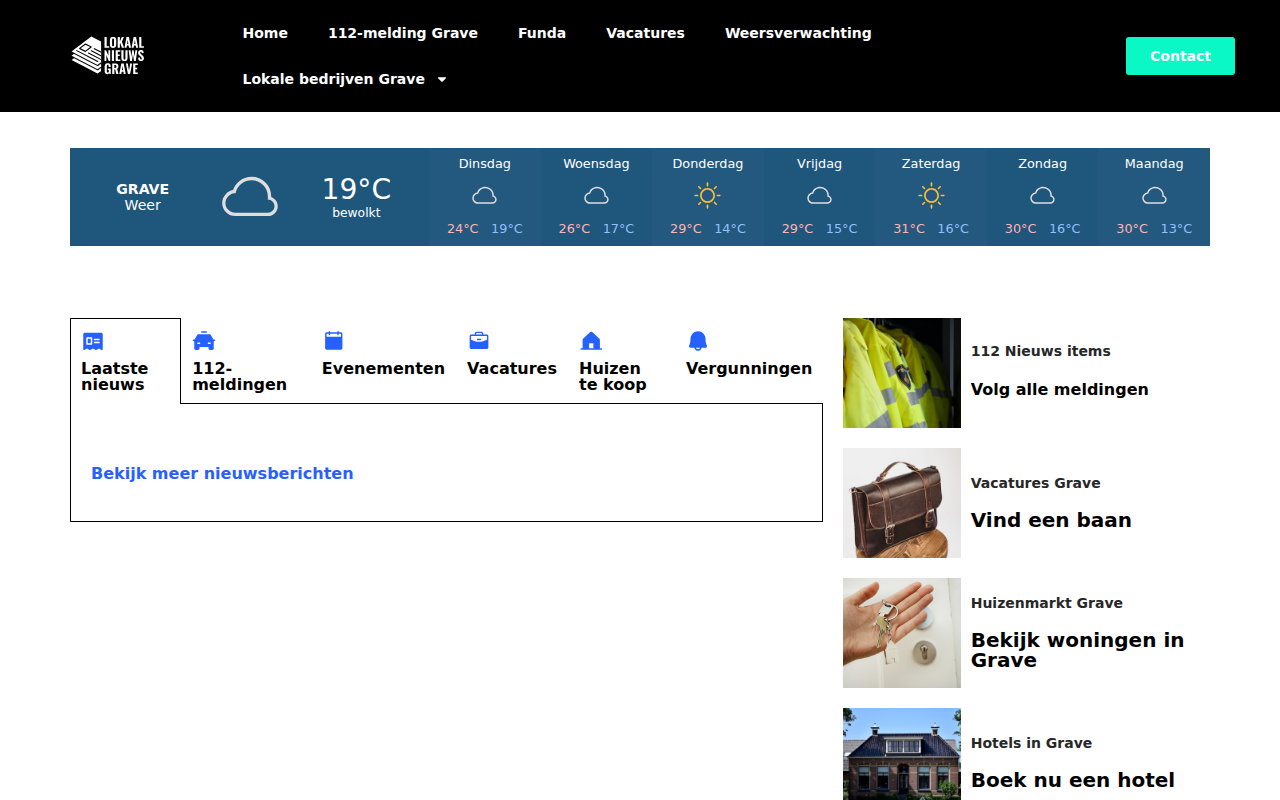
Task: Click the bell icon above Vergunningen
Action: click(698, 341)
